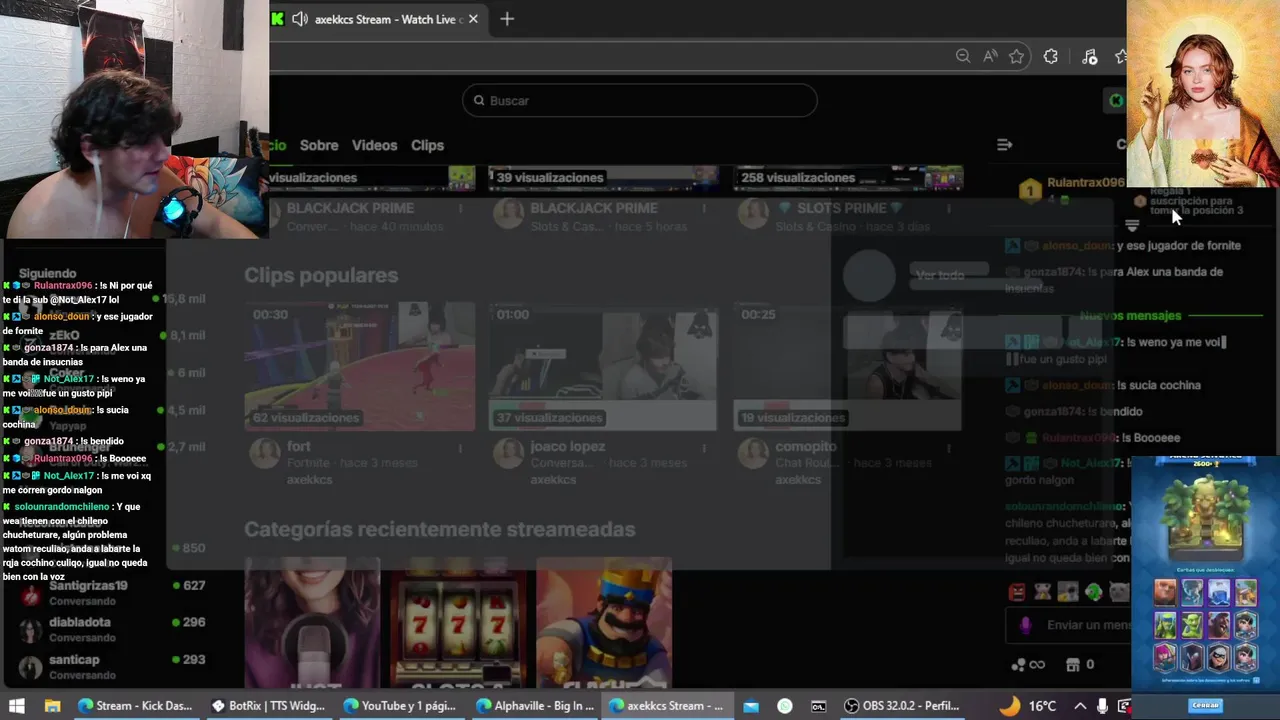Mute the axekkcs Stream tab audio
This screenshot has height=720, width=1280.
tap(299, 19)
